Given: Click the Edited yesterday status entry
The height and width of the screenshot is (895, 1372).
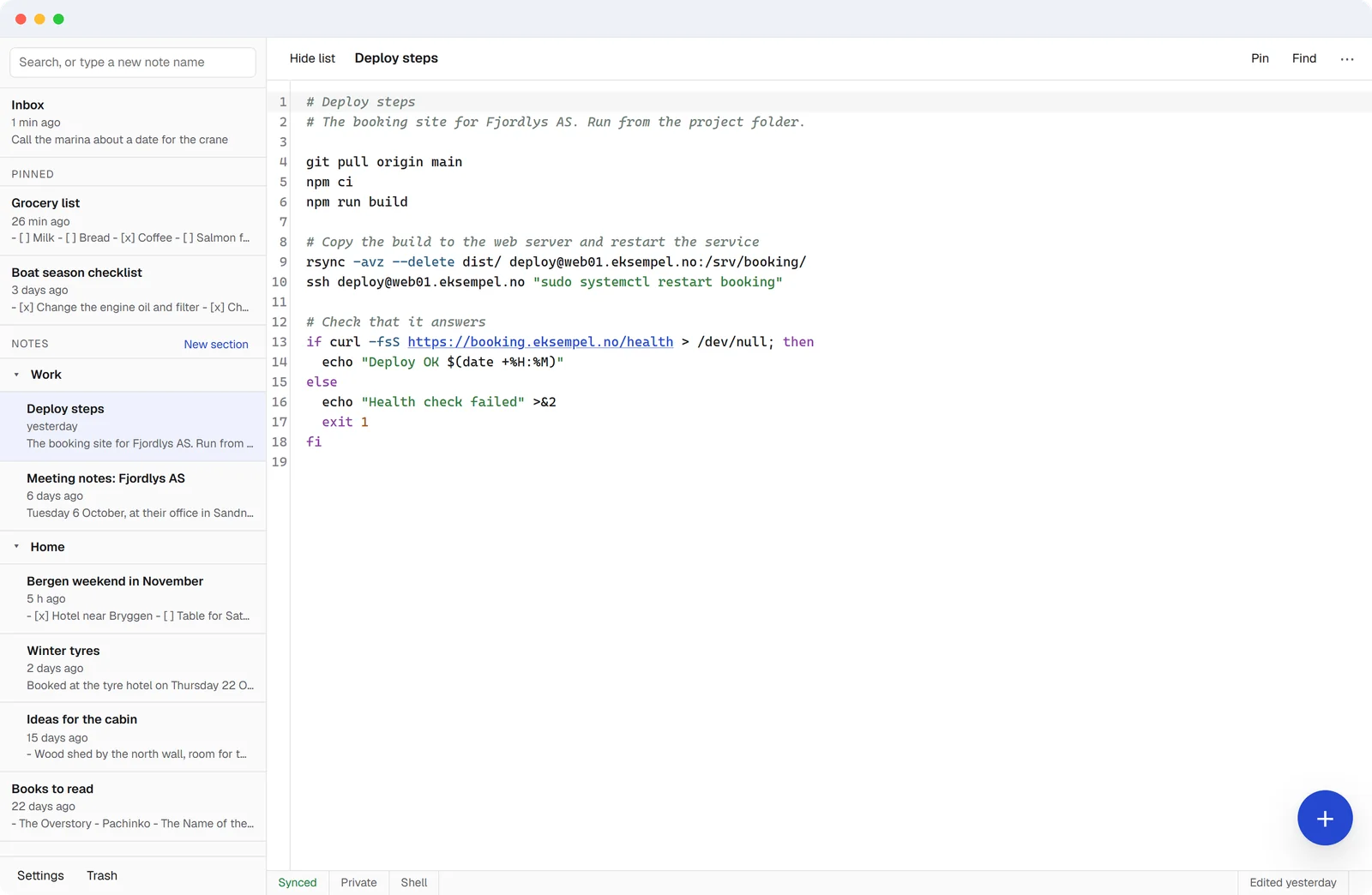Looking at the screenshot, I should tap(1292, 883).
